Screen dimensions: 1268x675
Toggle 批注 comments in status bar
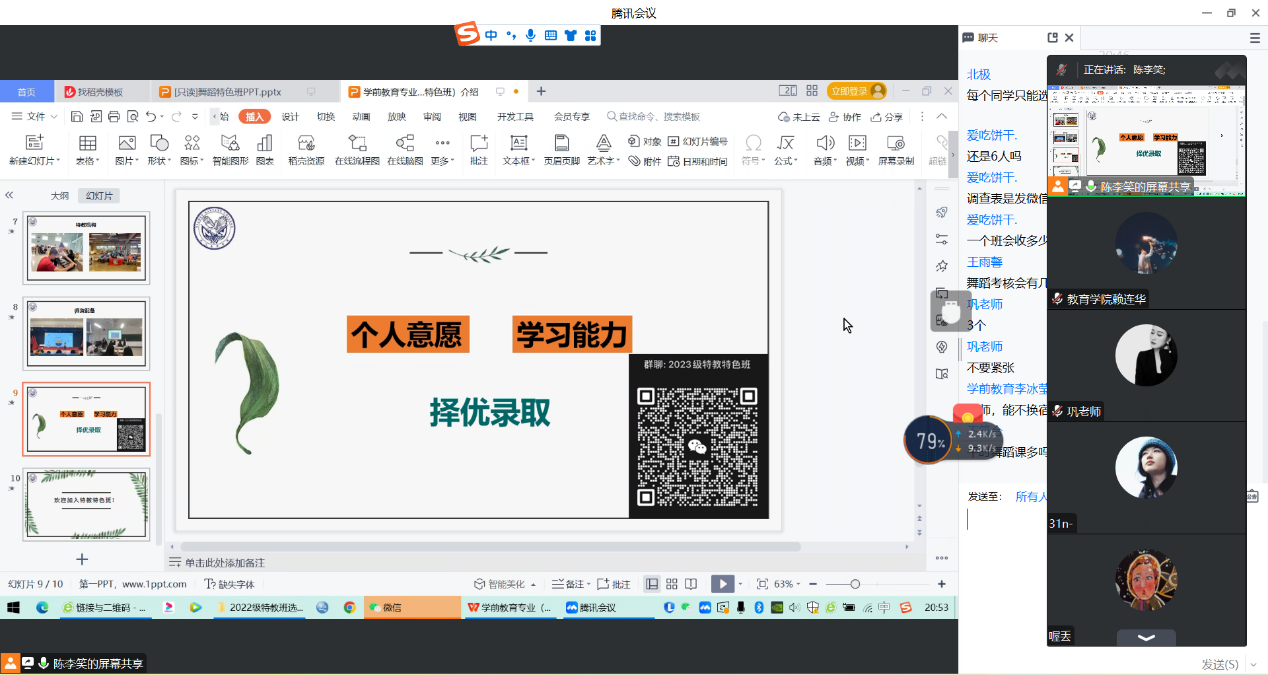(614, 584)
